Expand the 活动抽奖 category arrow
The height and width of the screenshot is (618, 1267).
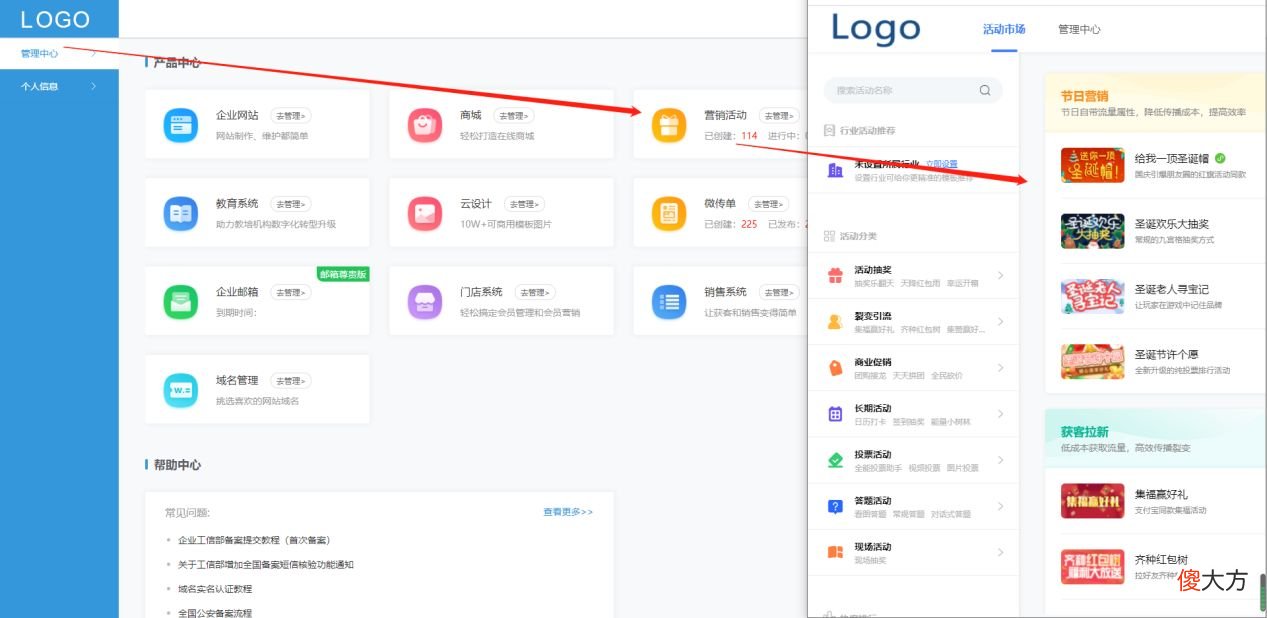[x=1000, y=276]
